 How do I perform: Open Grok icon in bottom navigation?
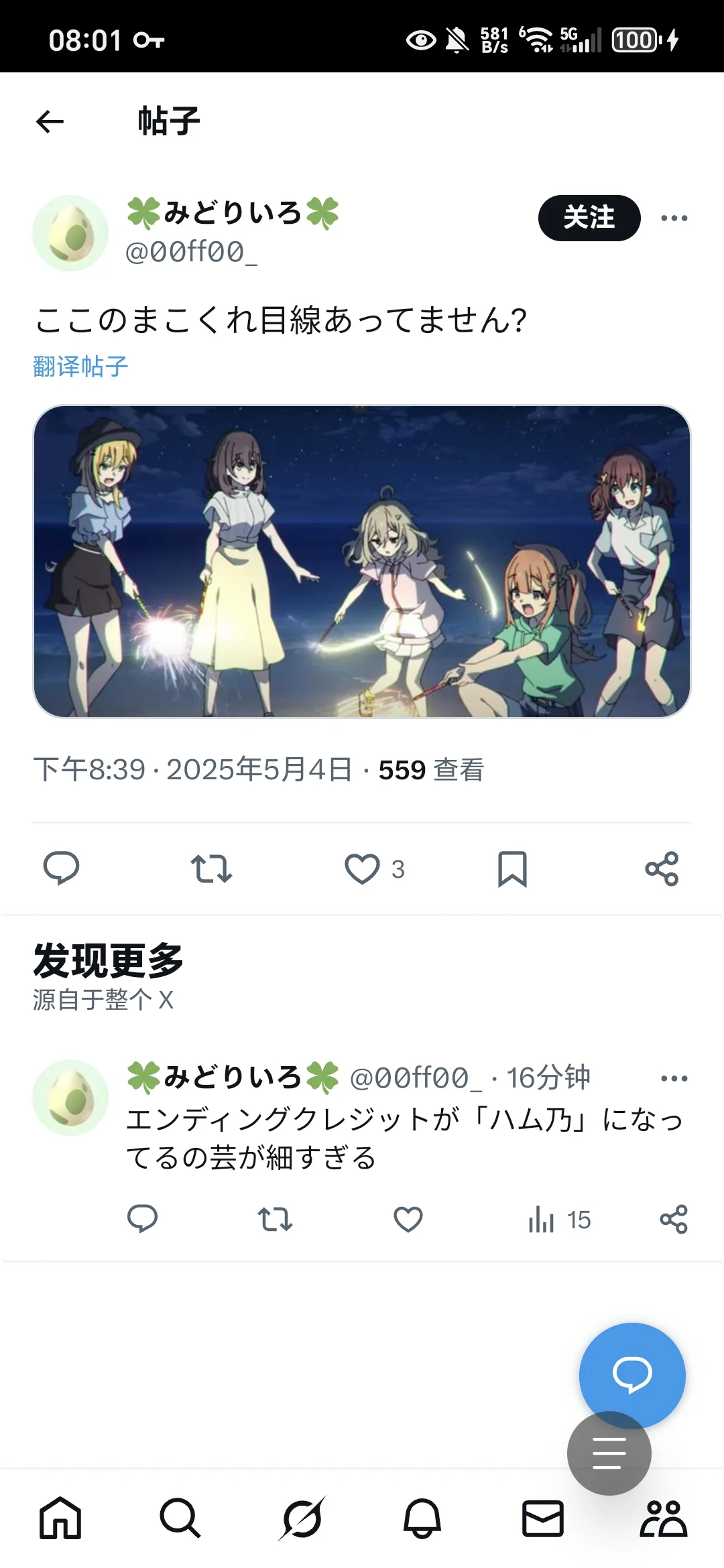(302, 1518)
